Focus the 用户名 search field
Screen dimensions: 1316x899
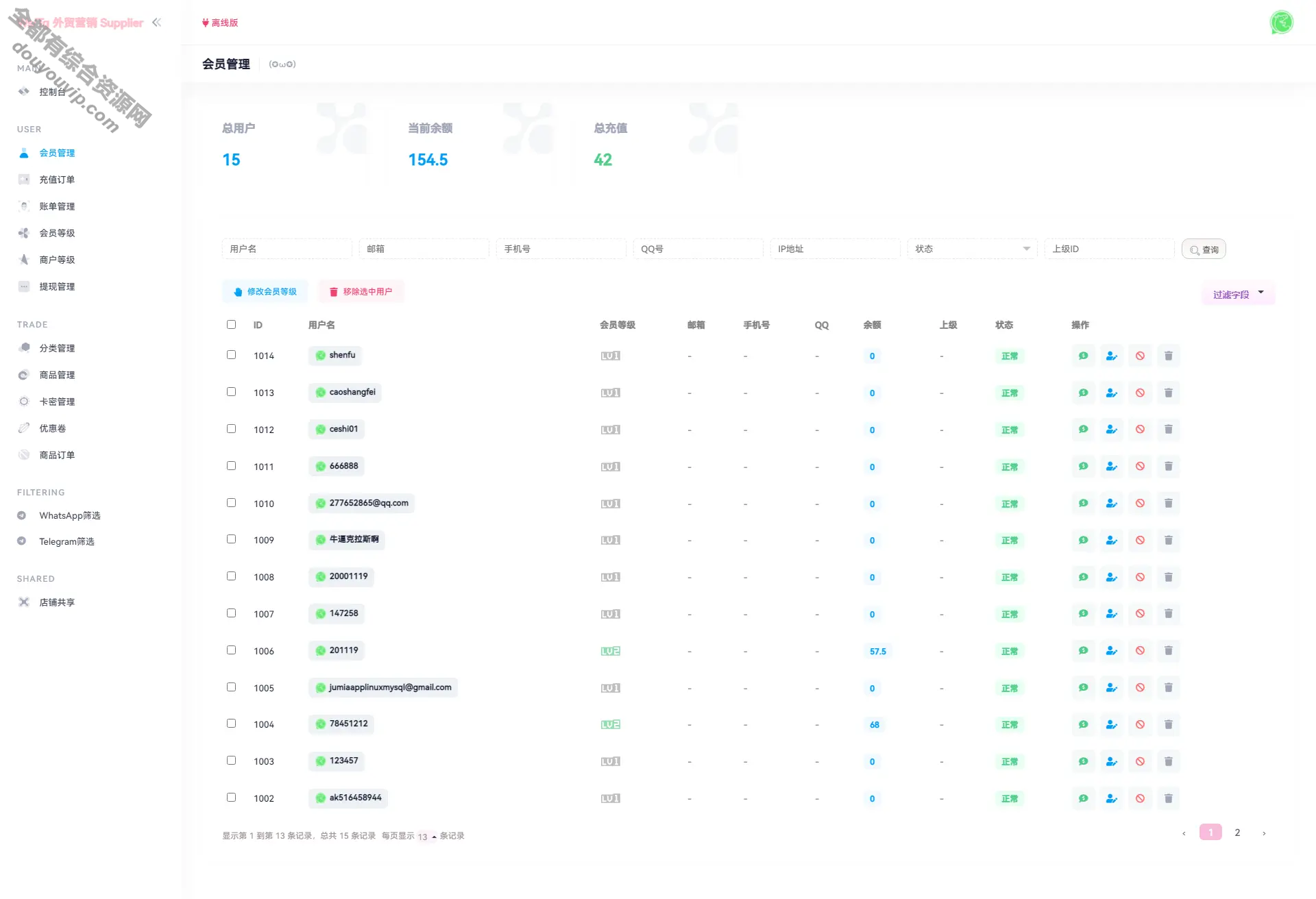click(287, 249)
